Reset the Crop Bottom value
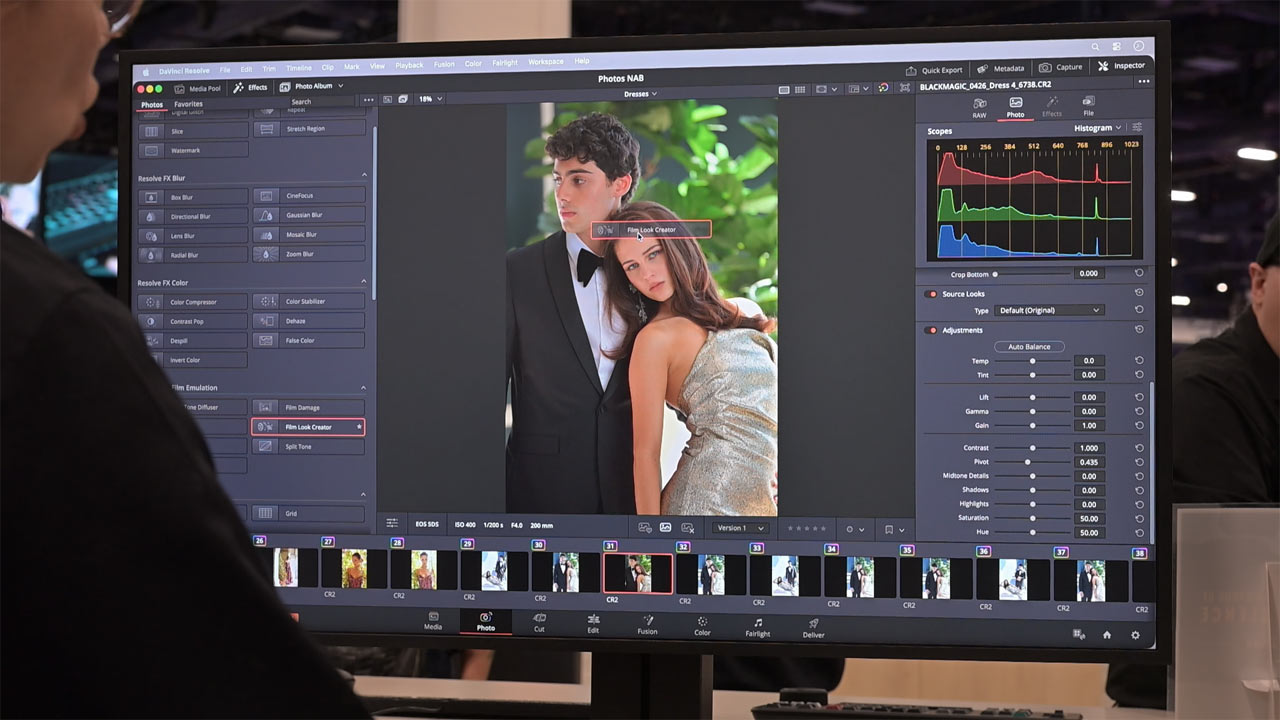1280x720 pixels. pyautogui.click(x=1139, y=273)
